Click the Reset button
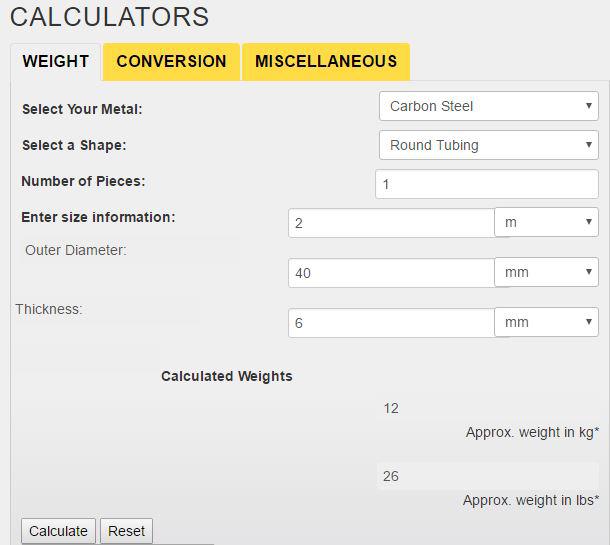Screen dimensions: 610x545 click(x=126, y=531)
